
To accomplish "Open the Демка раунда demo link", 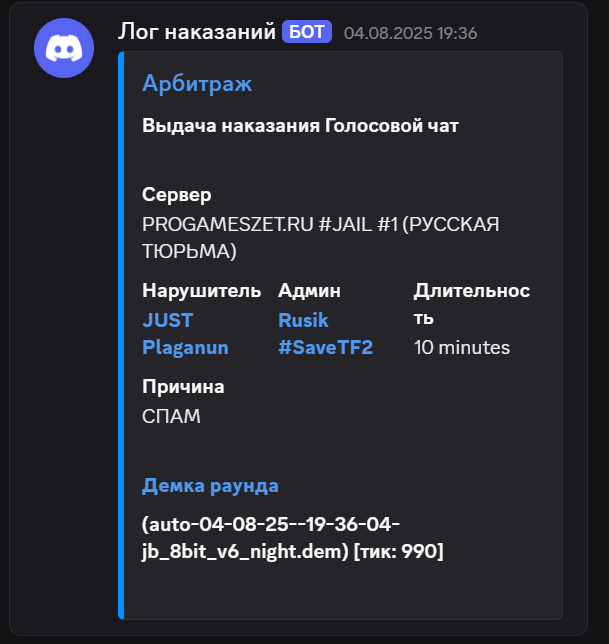I will (x=210, y=486).
